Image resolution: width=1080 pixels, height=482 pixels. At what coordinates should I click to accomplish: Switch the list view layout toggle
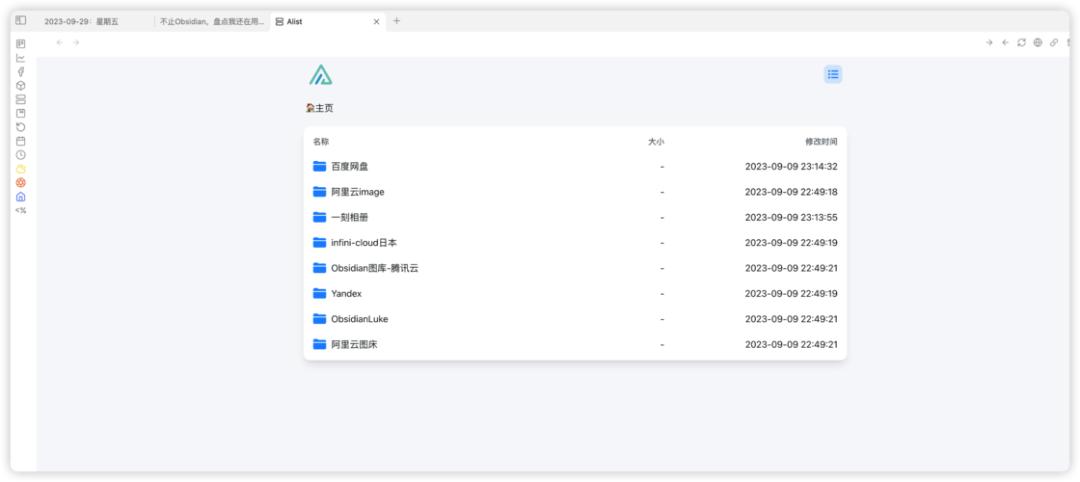833,74
